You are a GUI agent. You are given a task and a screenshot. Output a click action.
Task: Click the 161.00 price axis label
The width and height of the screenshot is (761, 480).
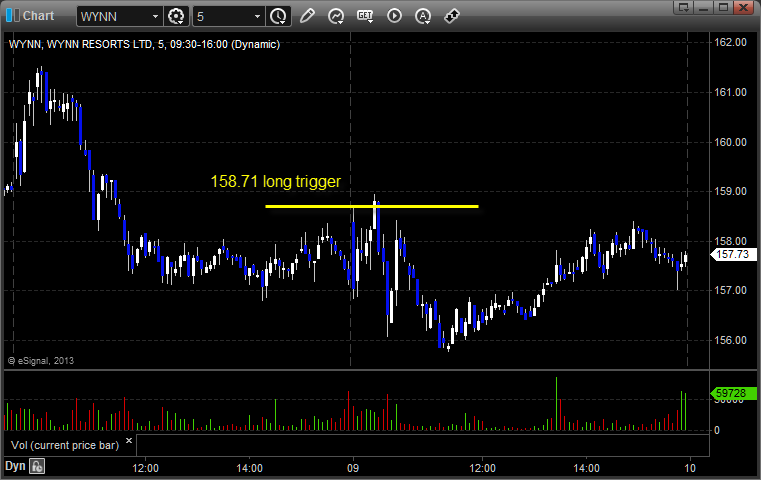(x=730, y=92)
